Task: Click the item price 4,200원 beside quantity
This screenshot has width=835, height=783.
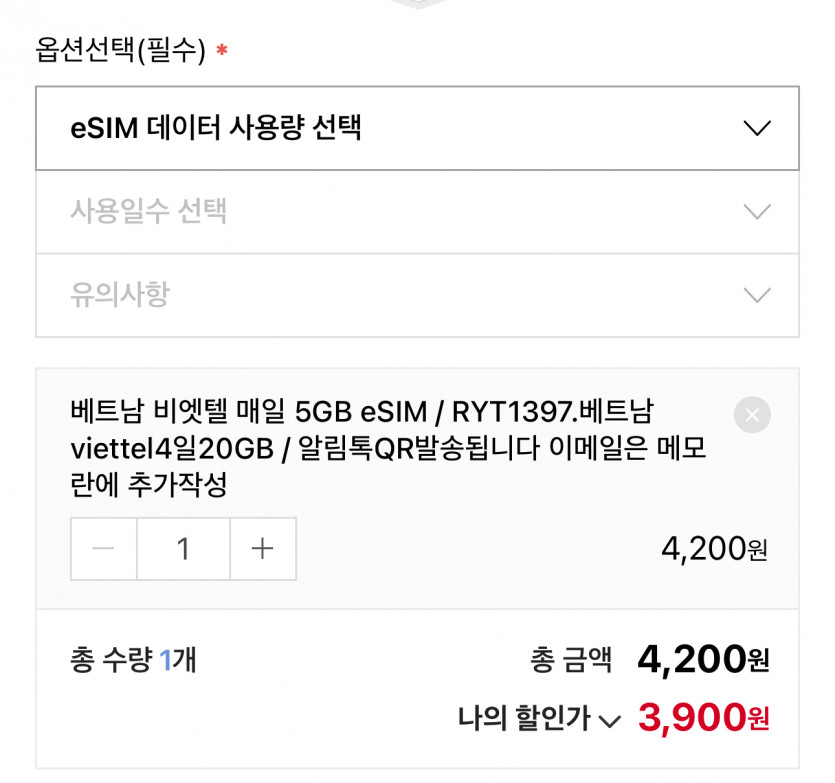Action: click(714, 549)
